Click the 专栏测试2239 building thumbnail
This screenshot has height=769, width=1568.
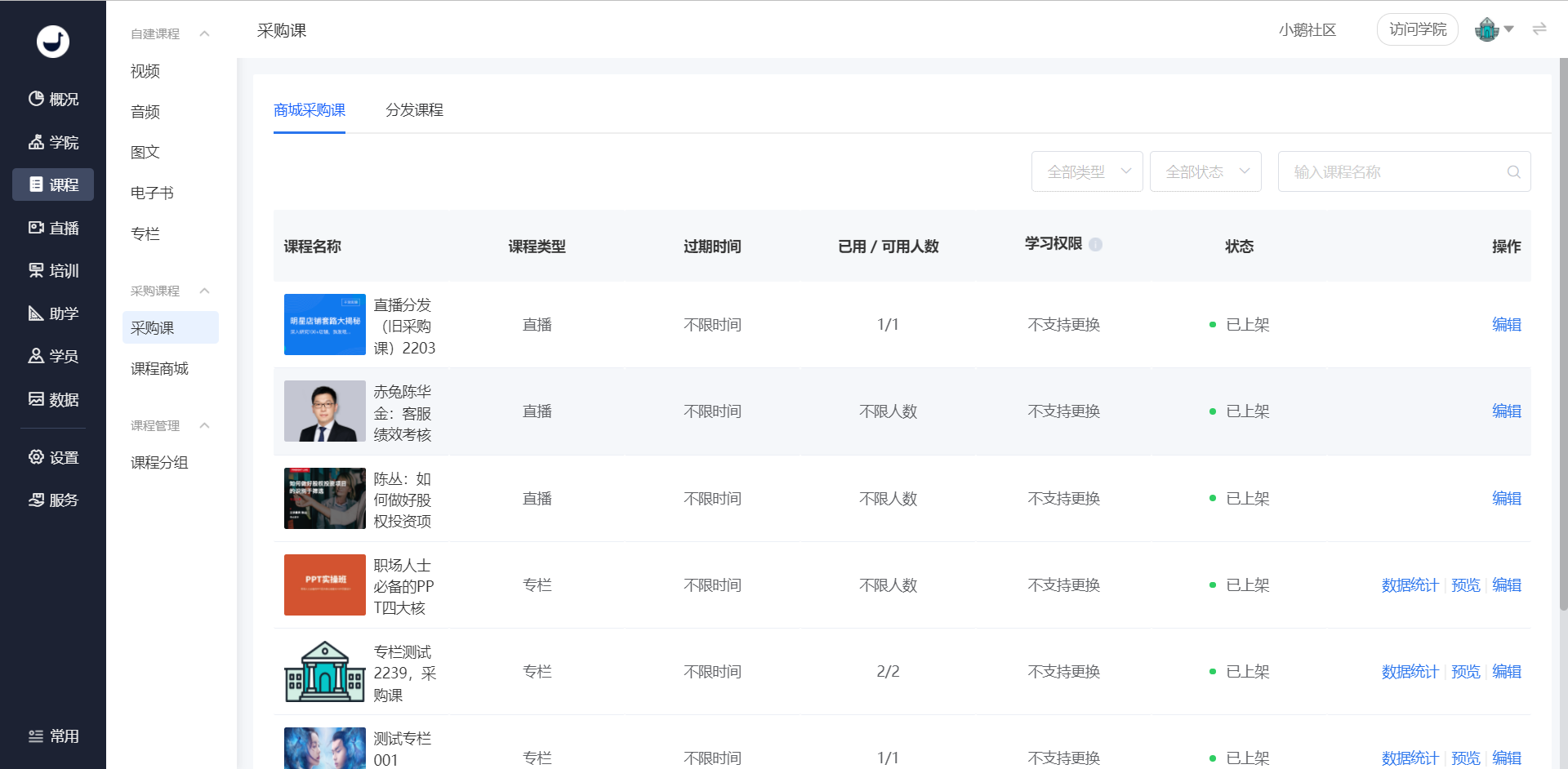(325, 671)
